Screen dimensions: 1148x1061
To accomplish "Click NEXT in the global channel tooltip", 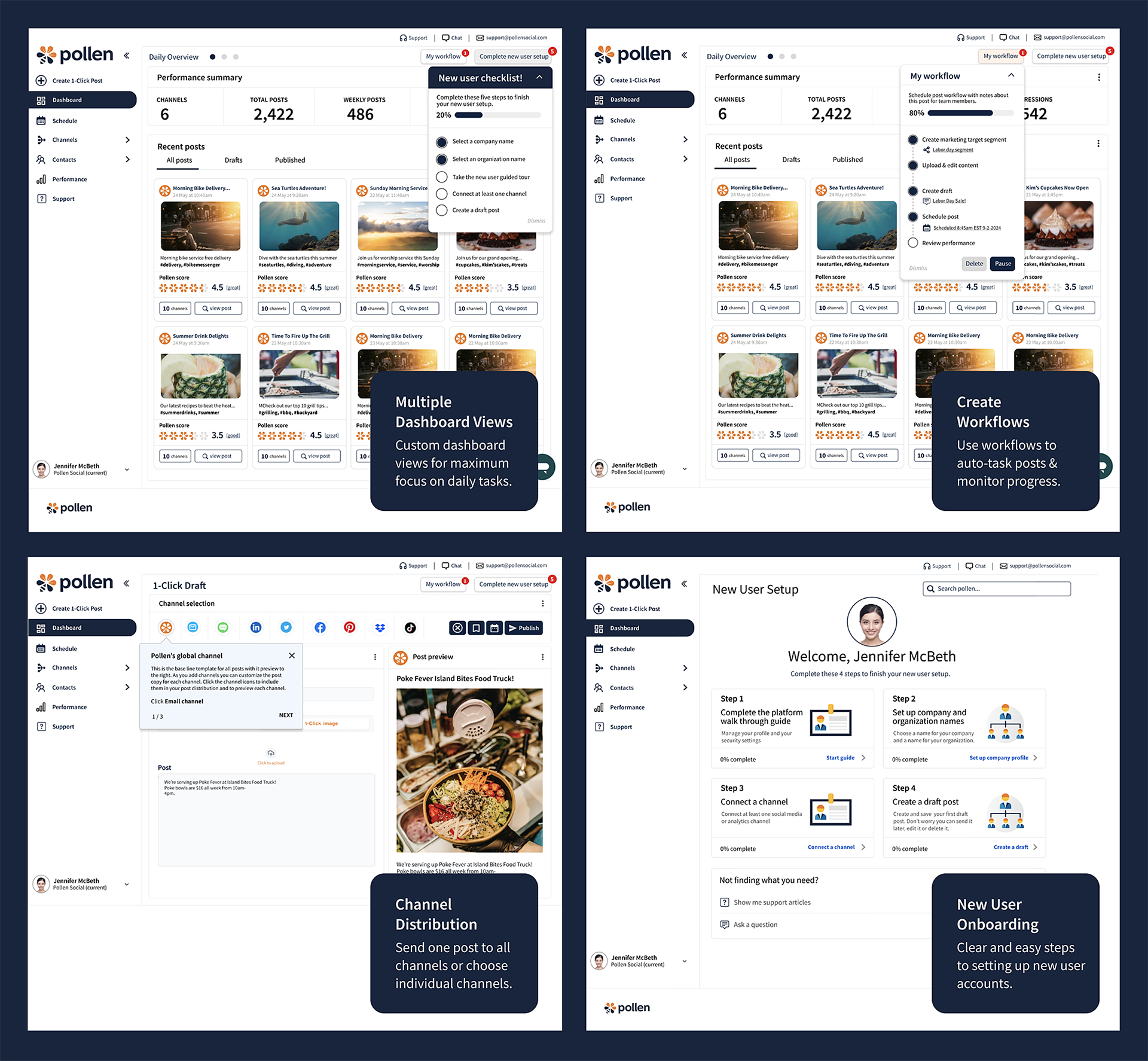I will (x=286, y=715).
